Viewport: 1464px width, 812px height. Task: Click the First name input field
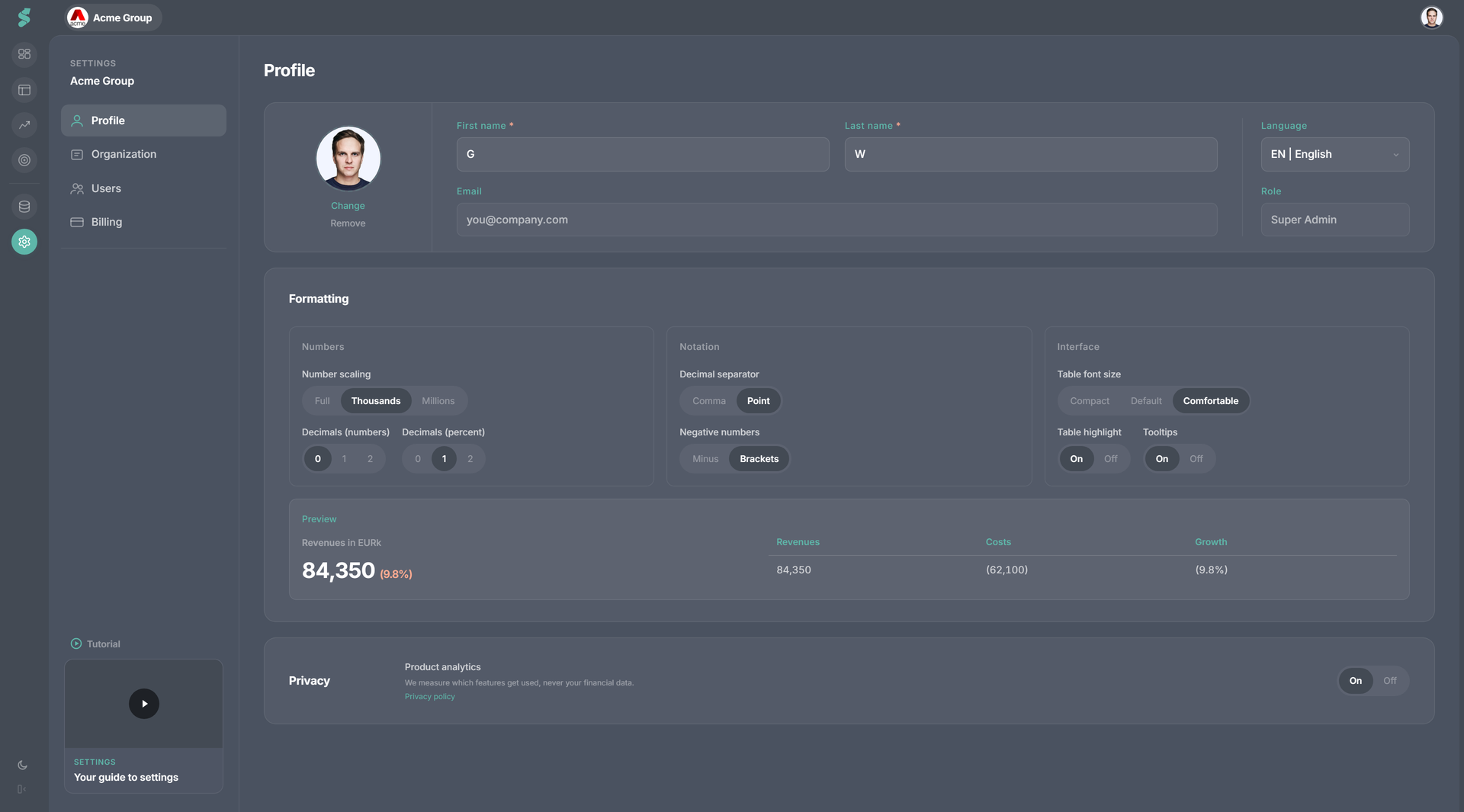pyautogui.click(x=643, y=154)
